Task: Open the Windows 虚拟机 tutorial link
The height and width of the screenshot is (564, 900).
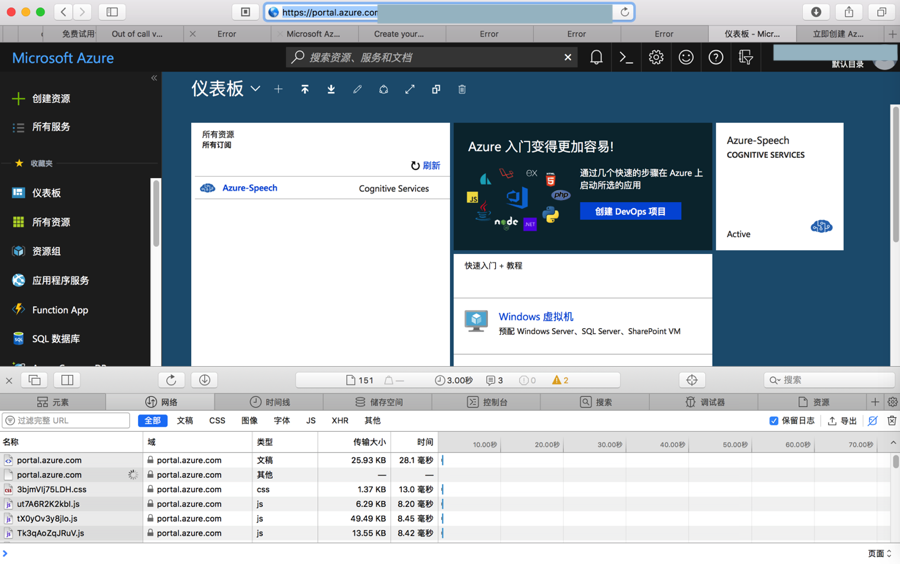Action: coord(536,316)
